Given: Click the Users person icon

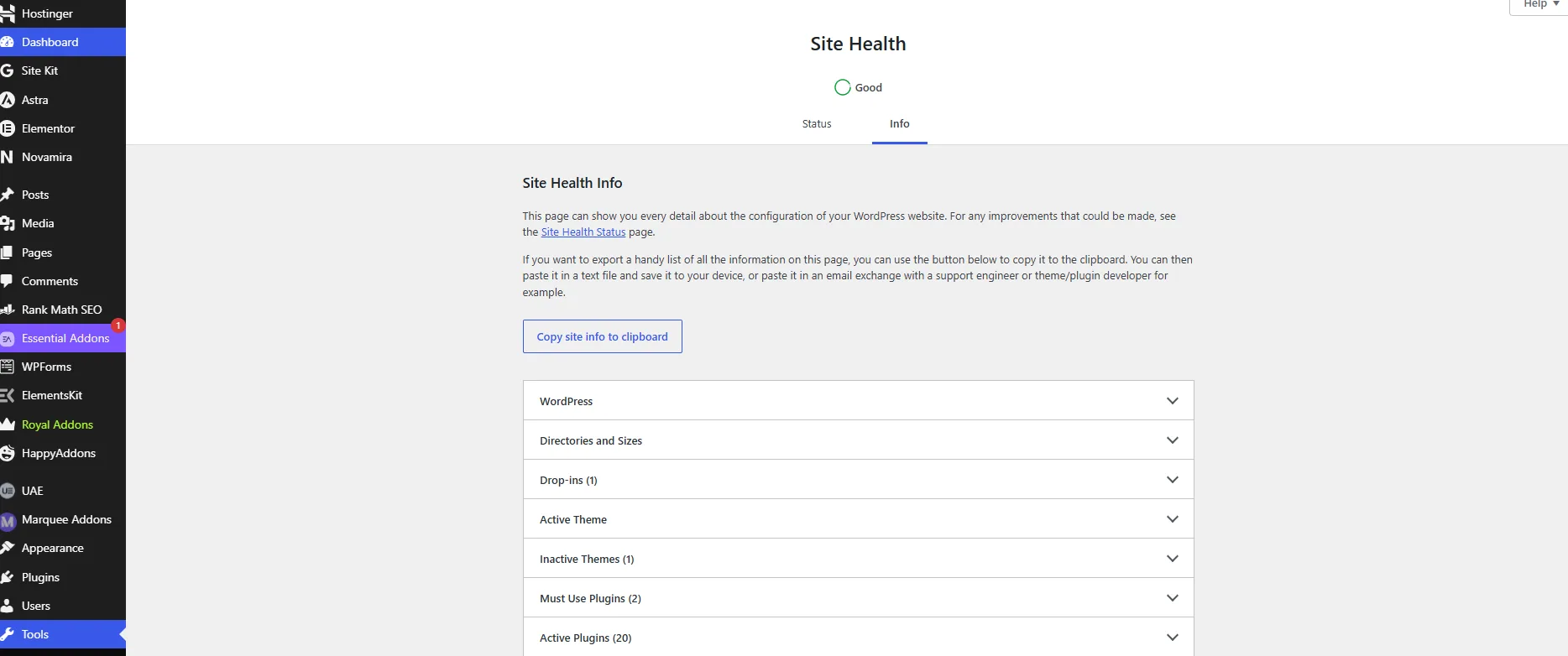Looking at the screenshot, I should pos(8,606).
